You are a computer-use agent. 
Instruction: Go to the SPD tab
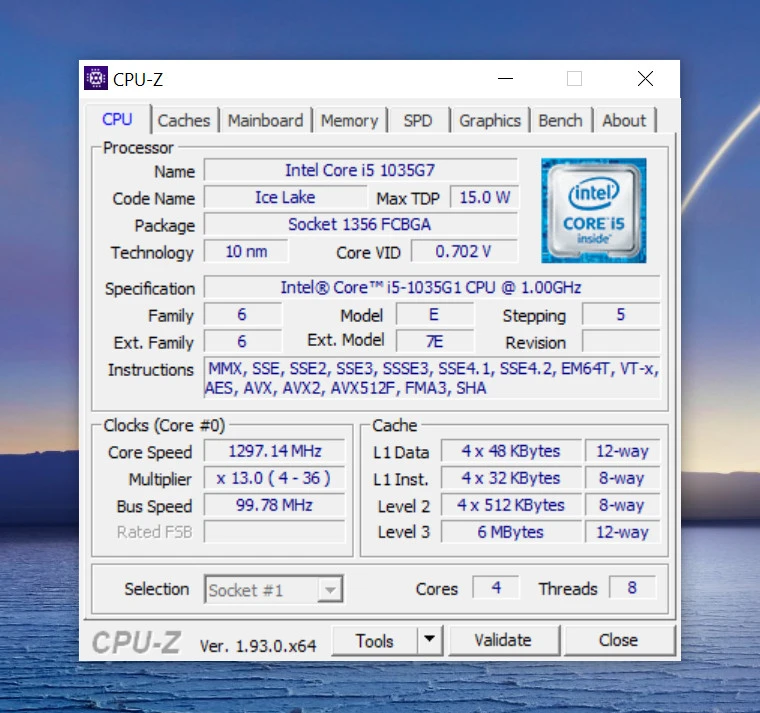point(418,120)
